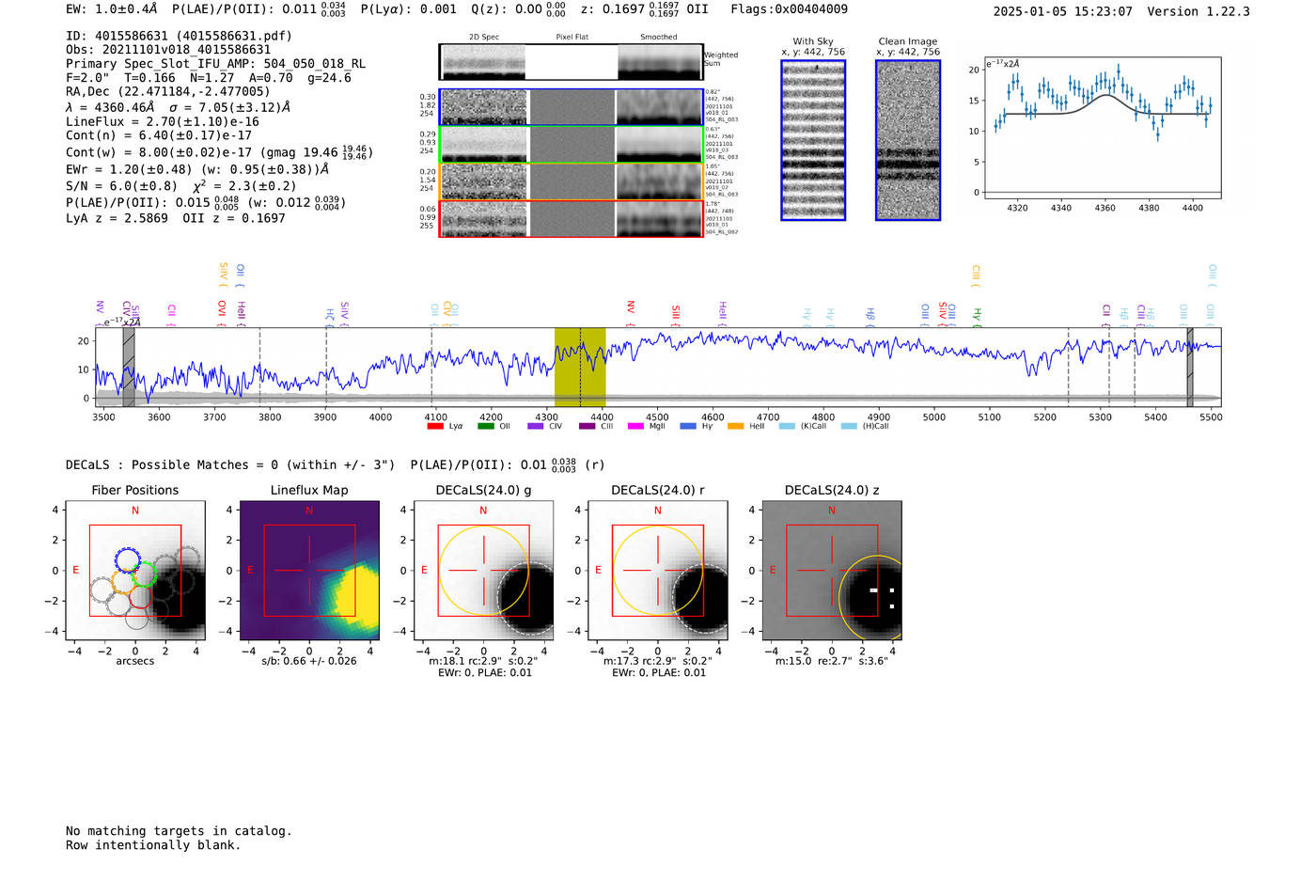Click the upper orange CIII line label
The height and width of the screenshot is (896, 1316).
[976, 275]
